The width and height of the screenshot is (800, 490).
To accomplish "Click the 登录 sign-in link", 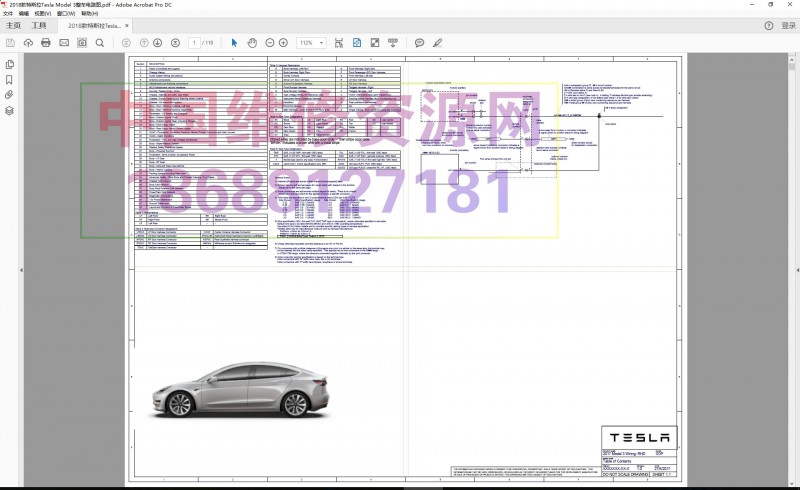I will pos(788,26).
